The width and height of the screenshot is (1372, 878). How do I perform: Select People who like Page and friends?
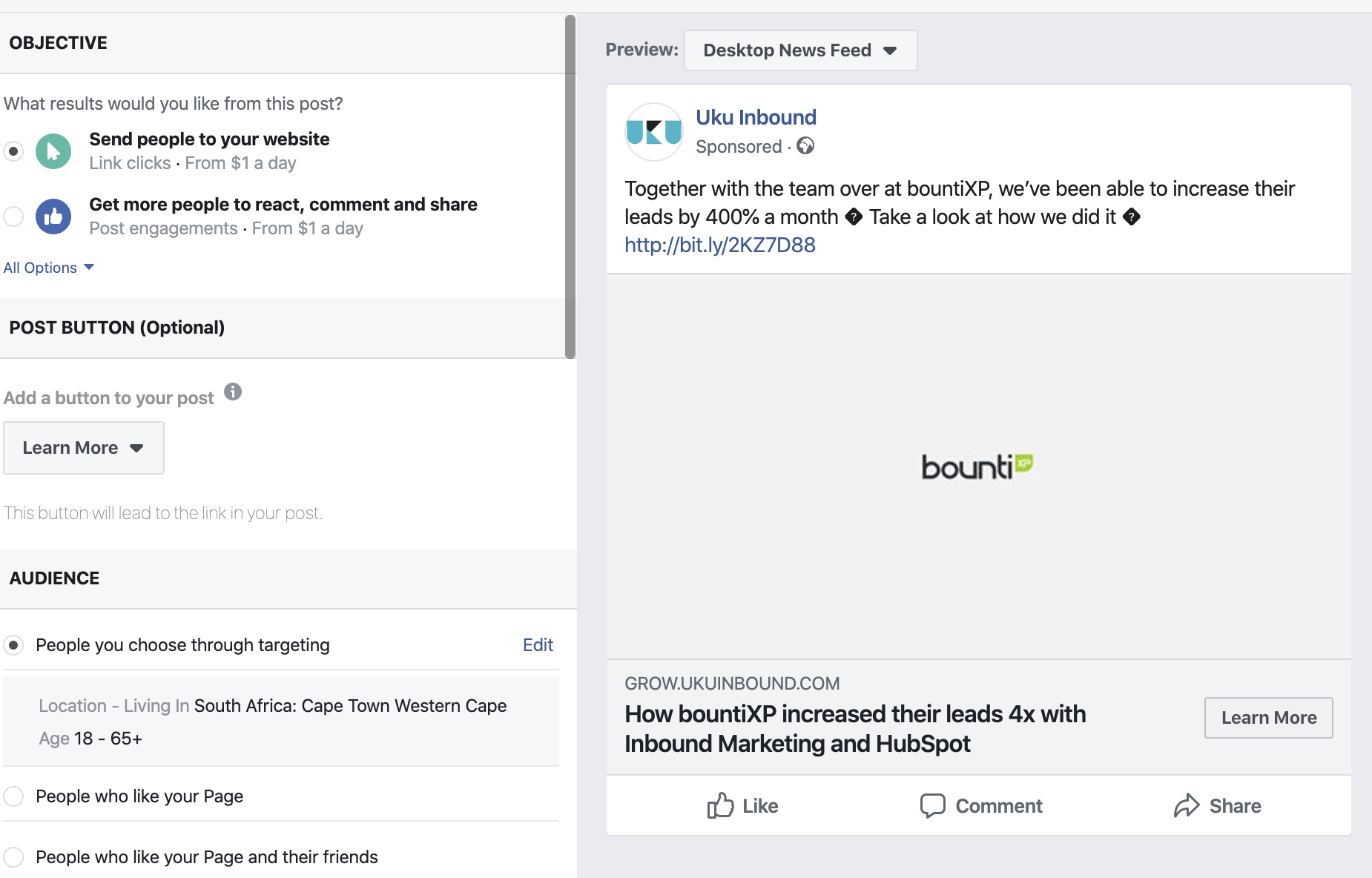click(x=13, y=857)
